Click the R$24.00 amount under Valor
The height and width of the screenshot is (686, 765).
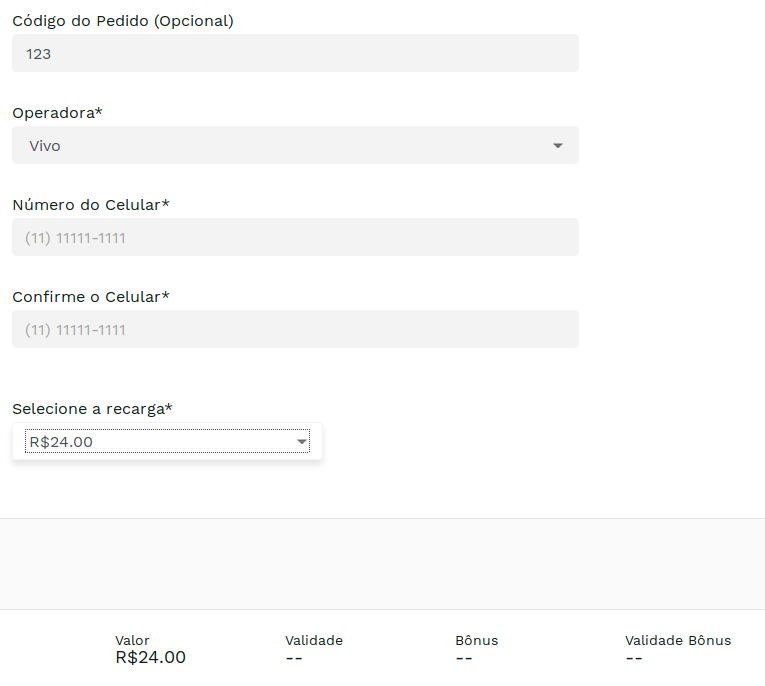click(150, 658)
